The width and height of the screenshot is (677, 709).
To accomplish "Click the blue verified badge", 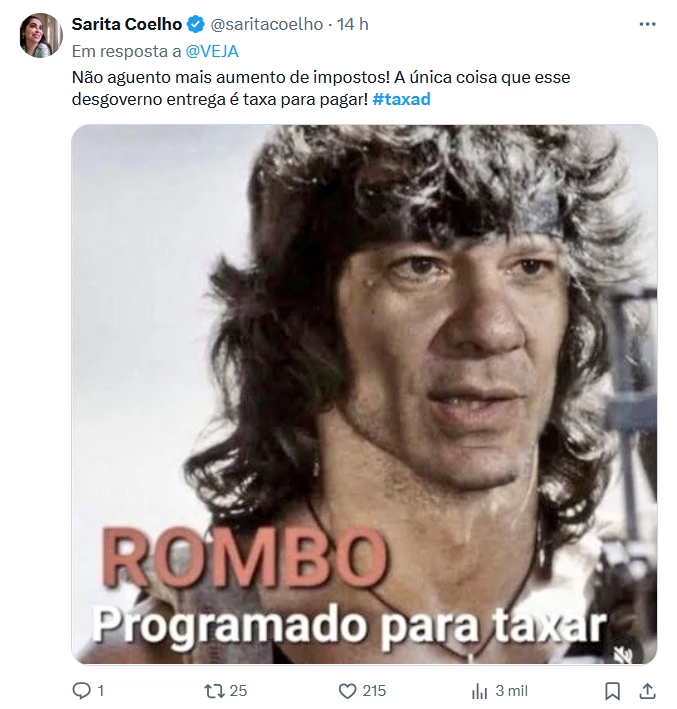I will (x=195, y=24).
